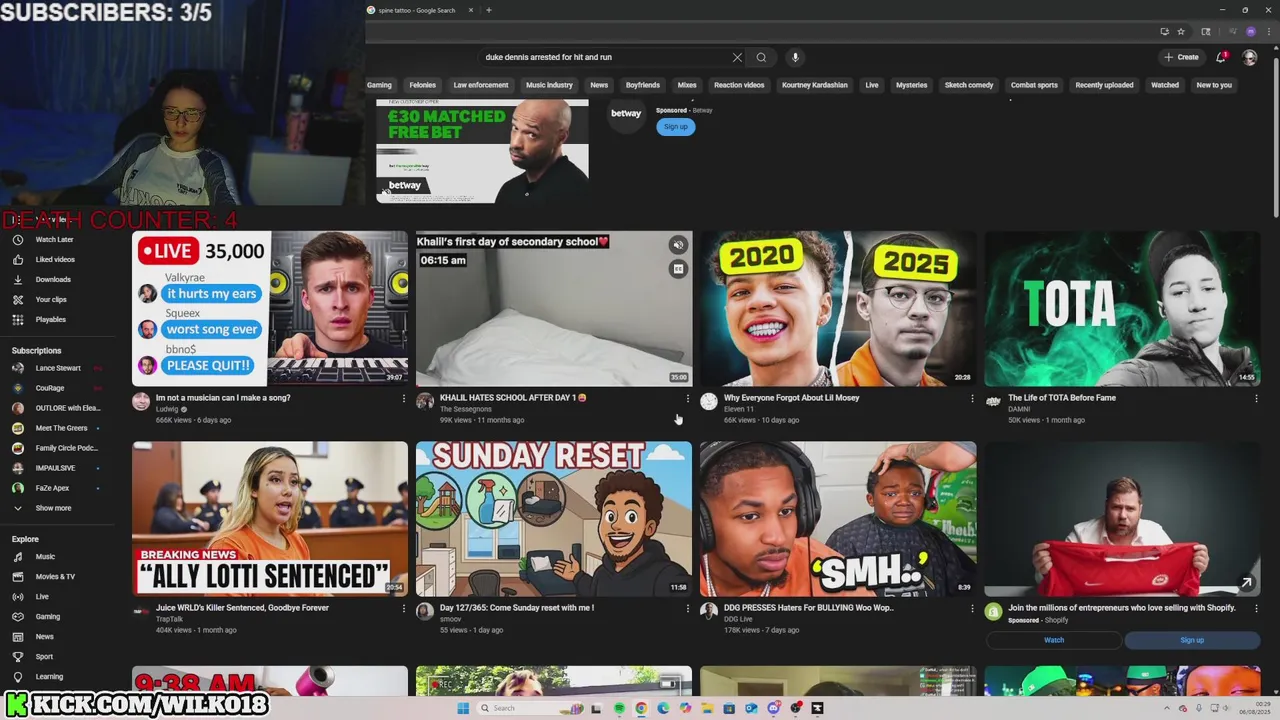Select the Felonies filter chip
The height and width of the screenshot is (720, 1280).
point(422,85)
